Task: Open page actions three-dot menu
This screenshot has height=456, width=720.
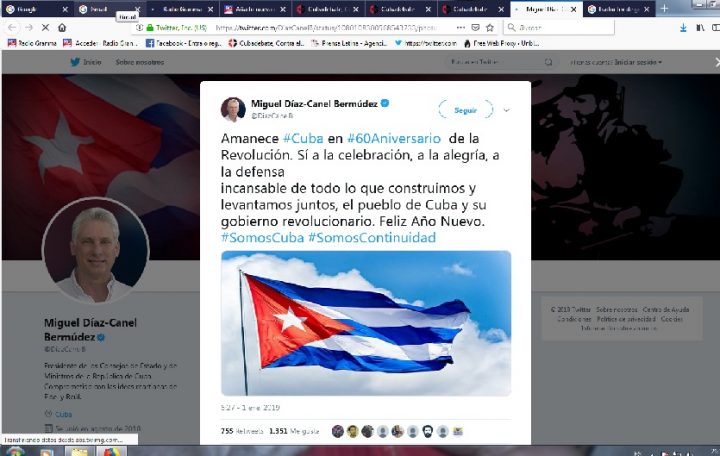Action: pyautogui.click(x=461, y=28)
